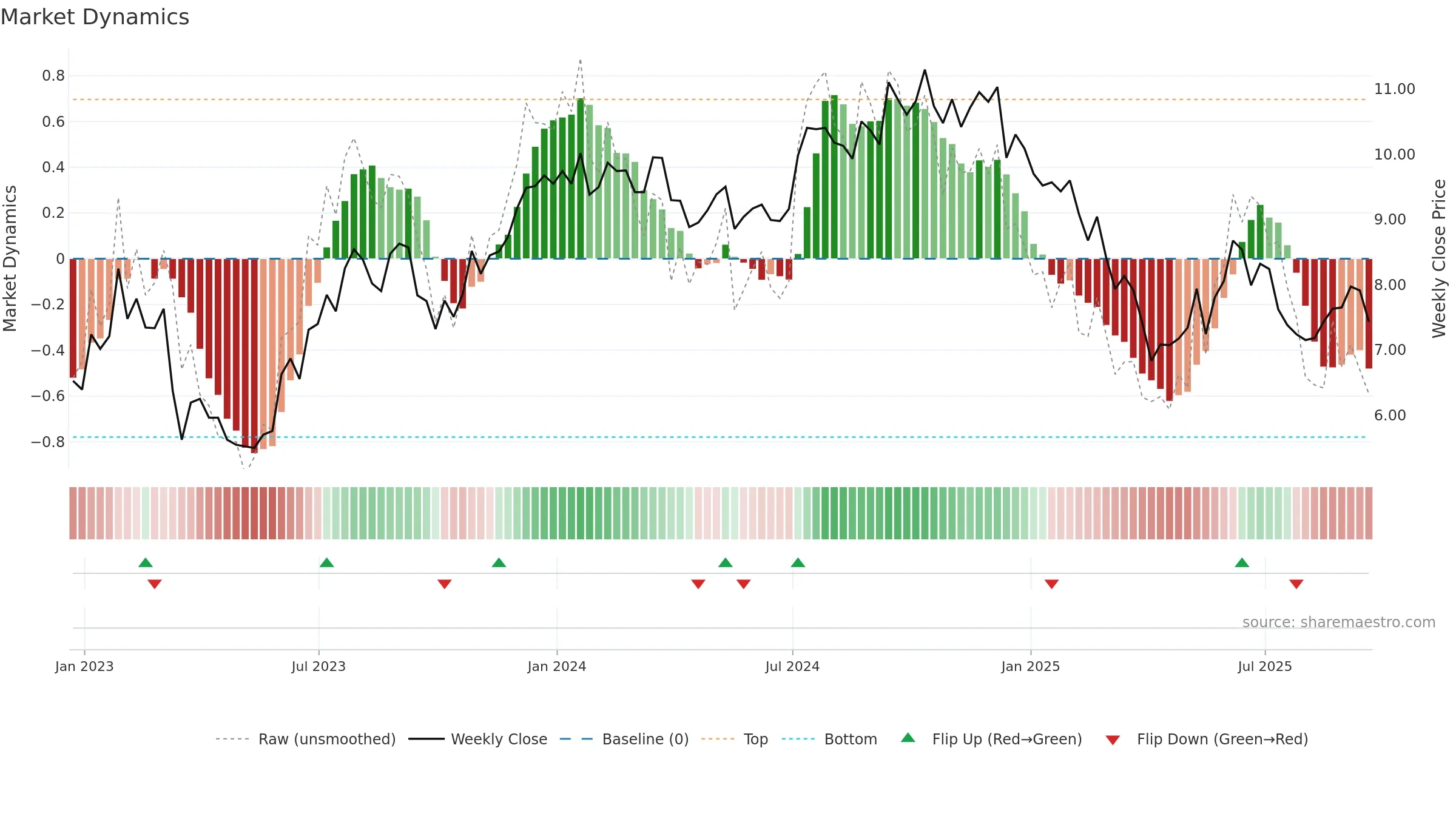Toggle the Bottom legend entry

pos(829,739)
